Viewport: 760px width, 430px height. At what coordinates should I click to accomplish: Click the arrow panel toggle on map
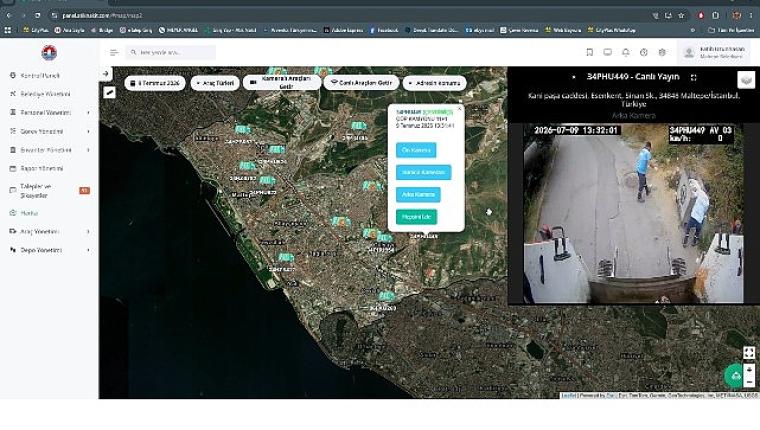[x=106, y=74]
